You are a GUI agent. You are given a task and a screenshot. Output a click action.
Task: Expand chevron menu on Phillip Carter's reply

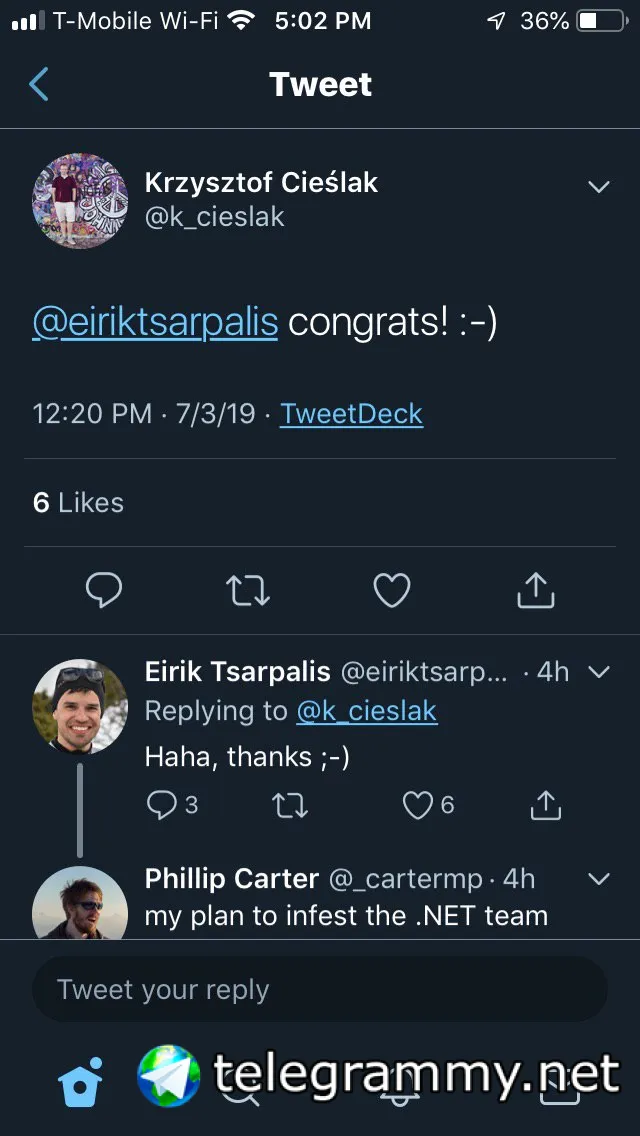point(599,879)
